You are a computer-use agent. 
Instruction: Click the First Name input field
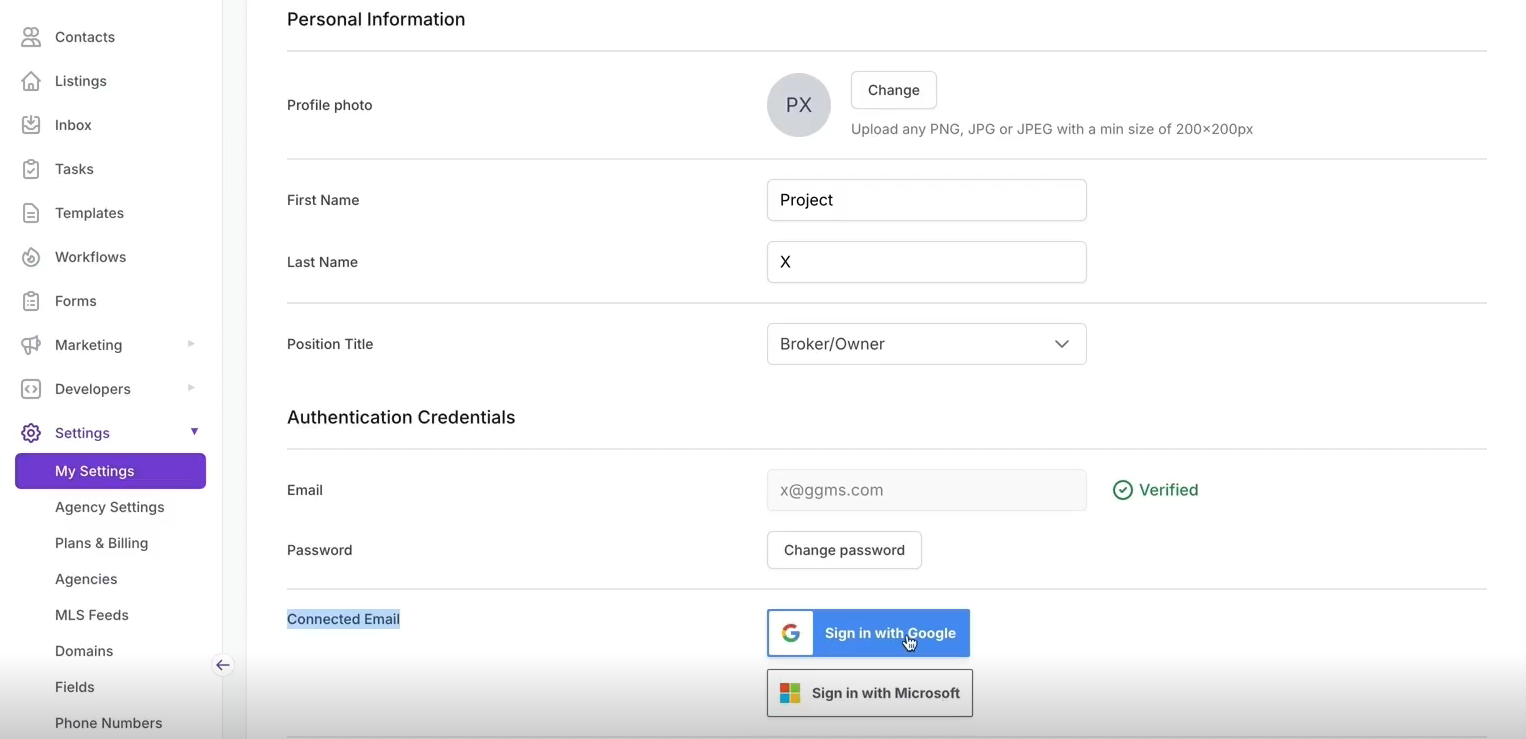coord(926,200)
